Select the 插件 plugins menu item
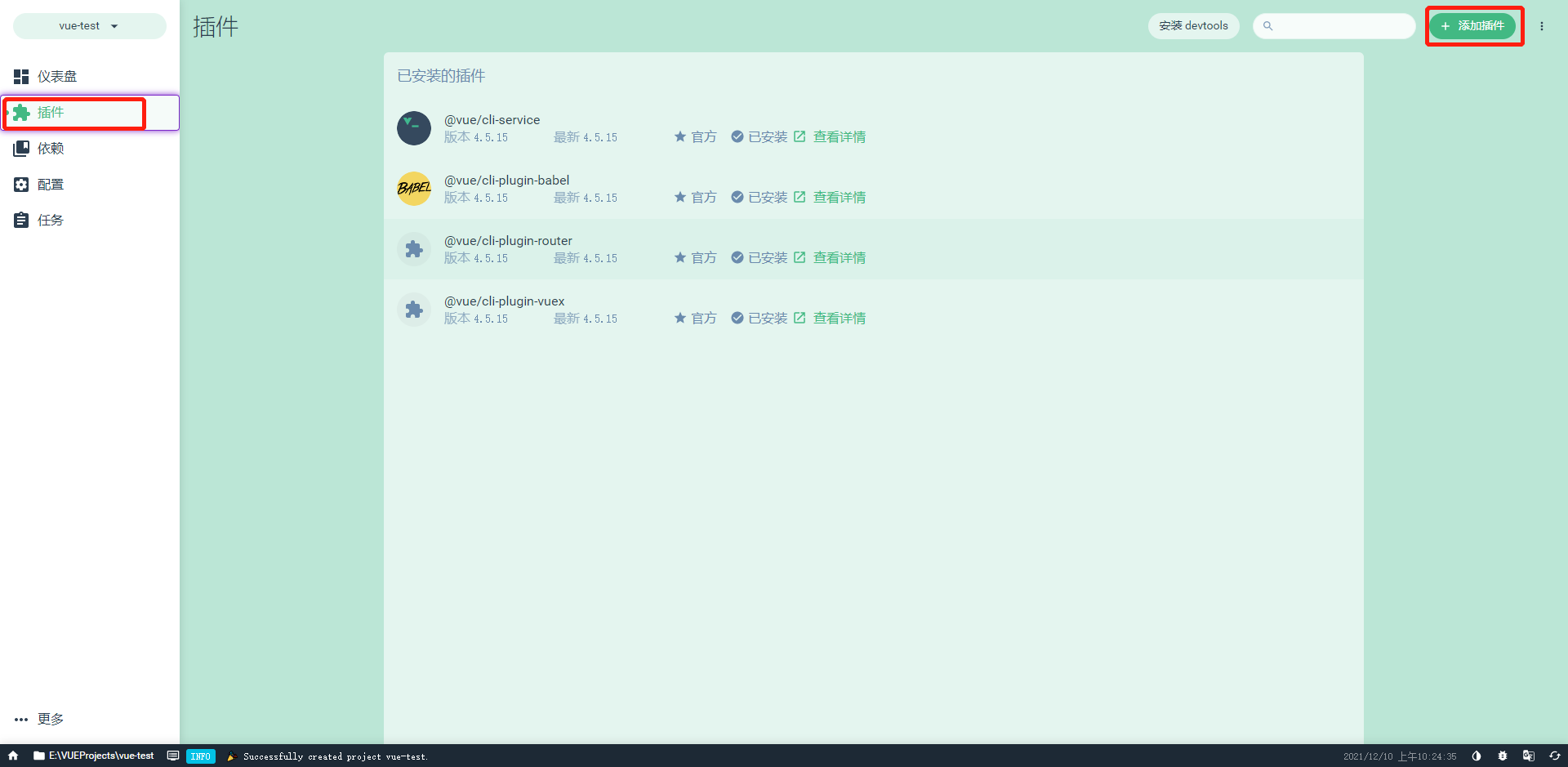1568x767 pixels. (90, 113)
